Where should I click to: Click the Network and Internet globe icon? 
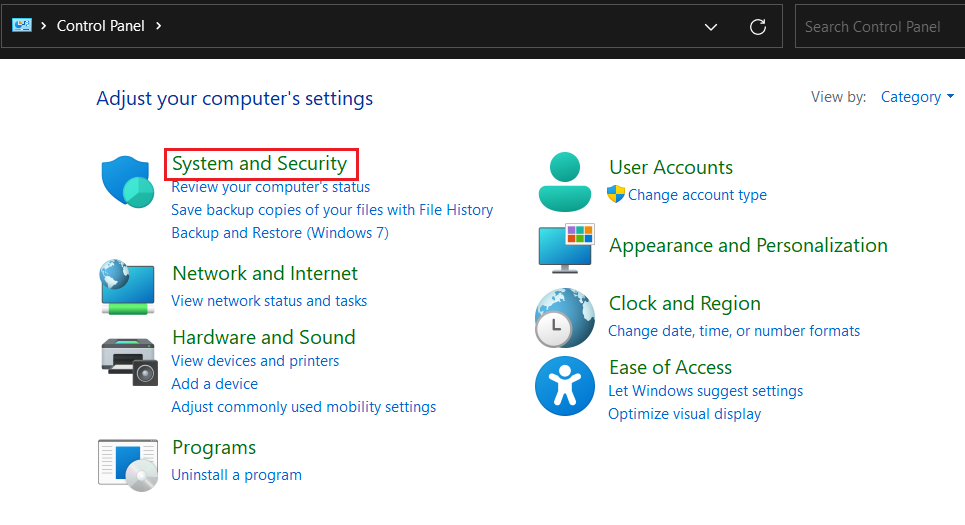point(128,287)
